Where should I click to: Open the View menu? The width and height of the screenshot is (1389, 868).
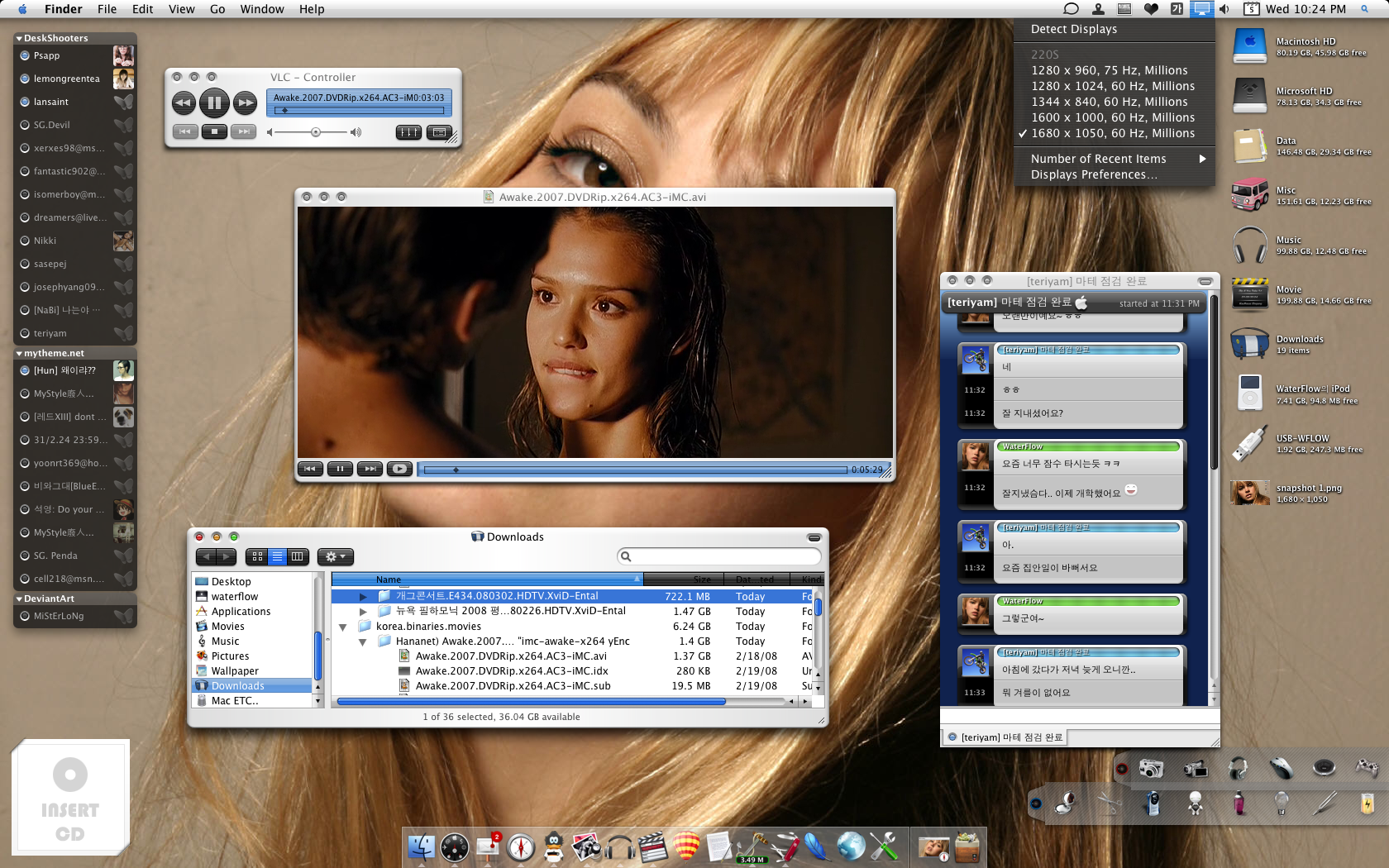point(181,9)
